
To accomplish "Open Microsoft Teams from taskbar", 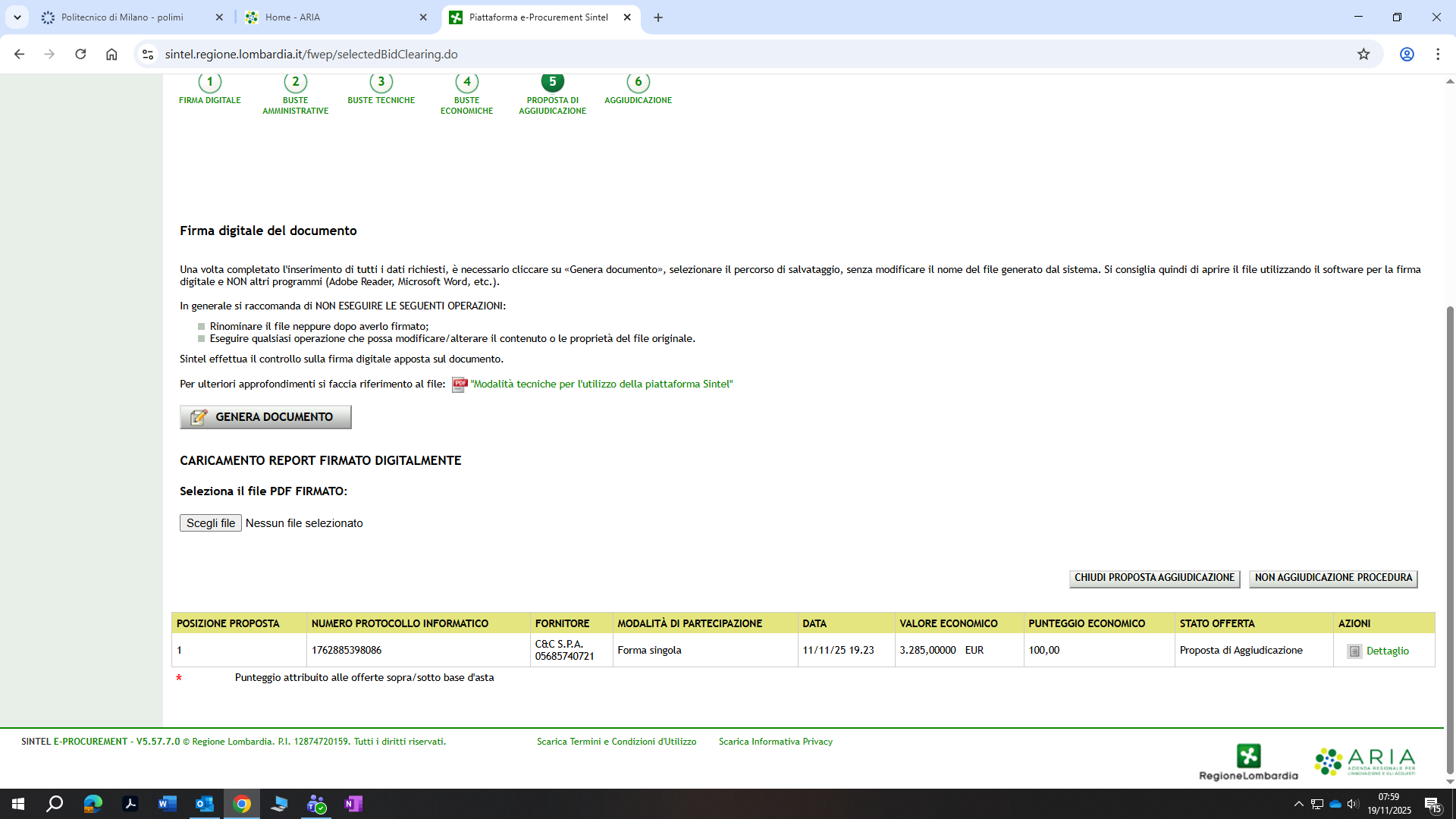I will 316,804.
